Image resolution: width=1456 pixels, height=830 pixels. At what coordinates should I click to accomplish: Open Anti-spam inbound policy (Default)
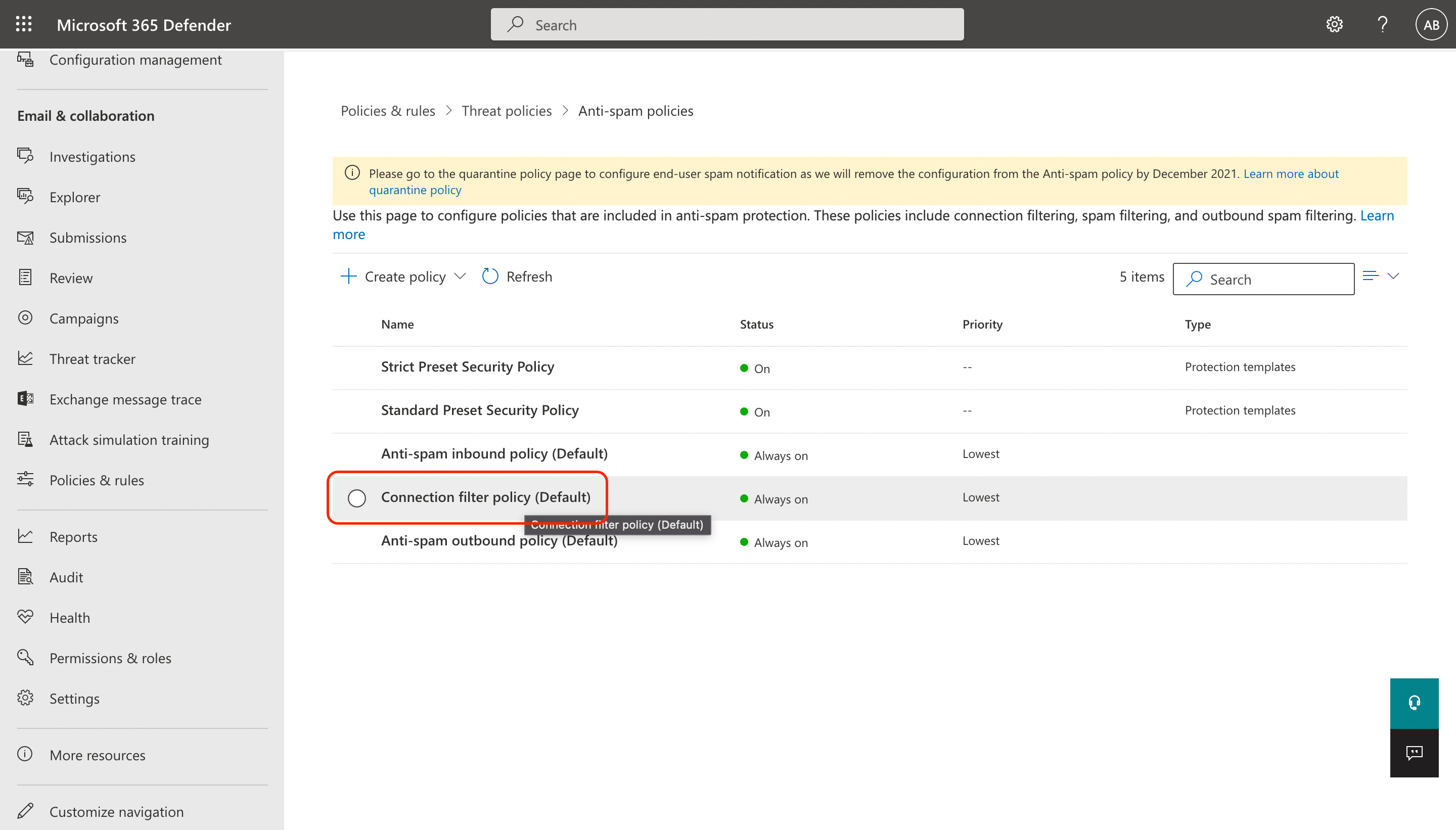[x=494, y=453]
